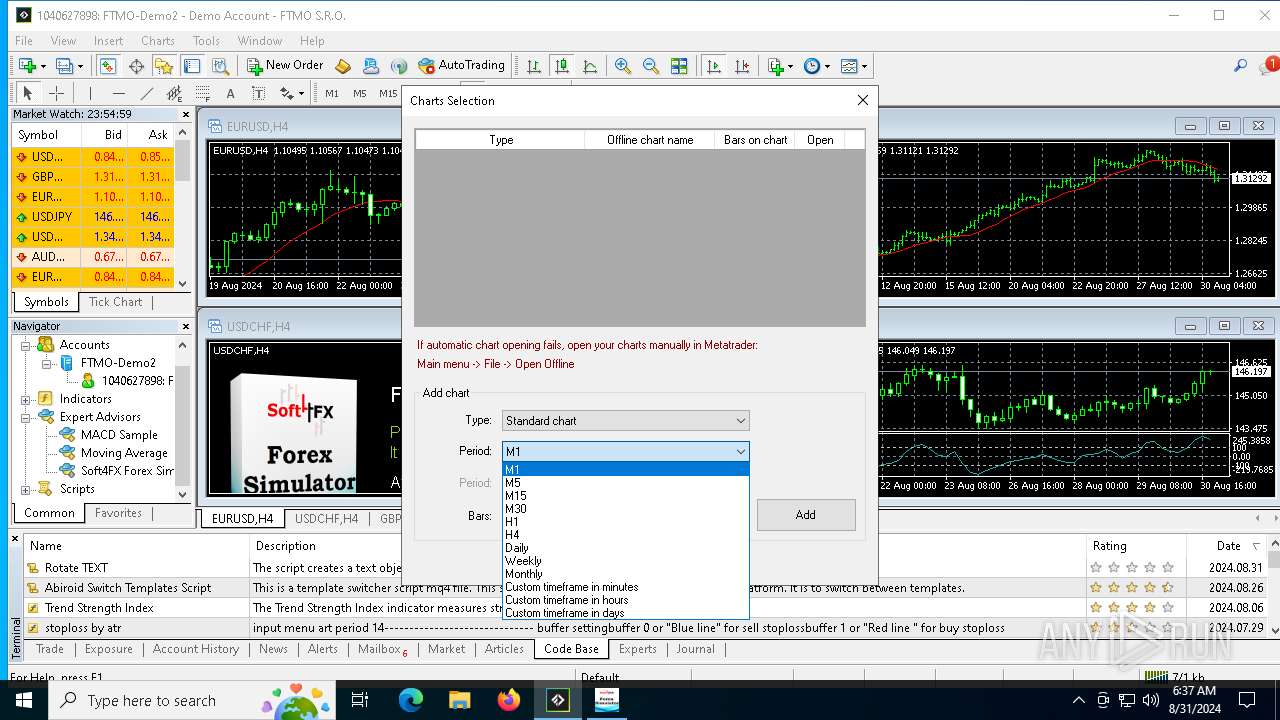This screenshot has height=720, width=1280.
Task: Expand the Indicators node in Navigator
Action: coord(26,399)
